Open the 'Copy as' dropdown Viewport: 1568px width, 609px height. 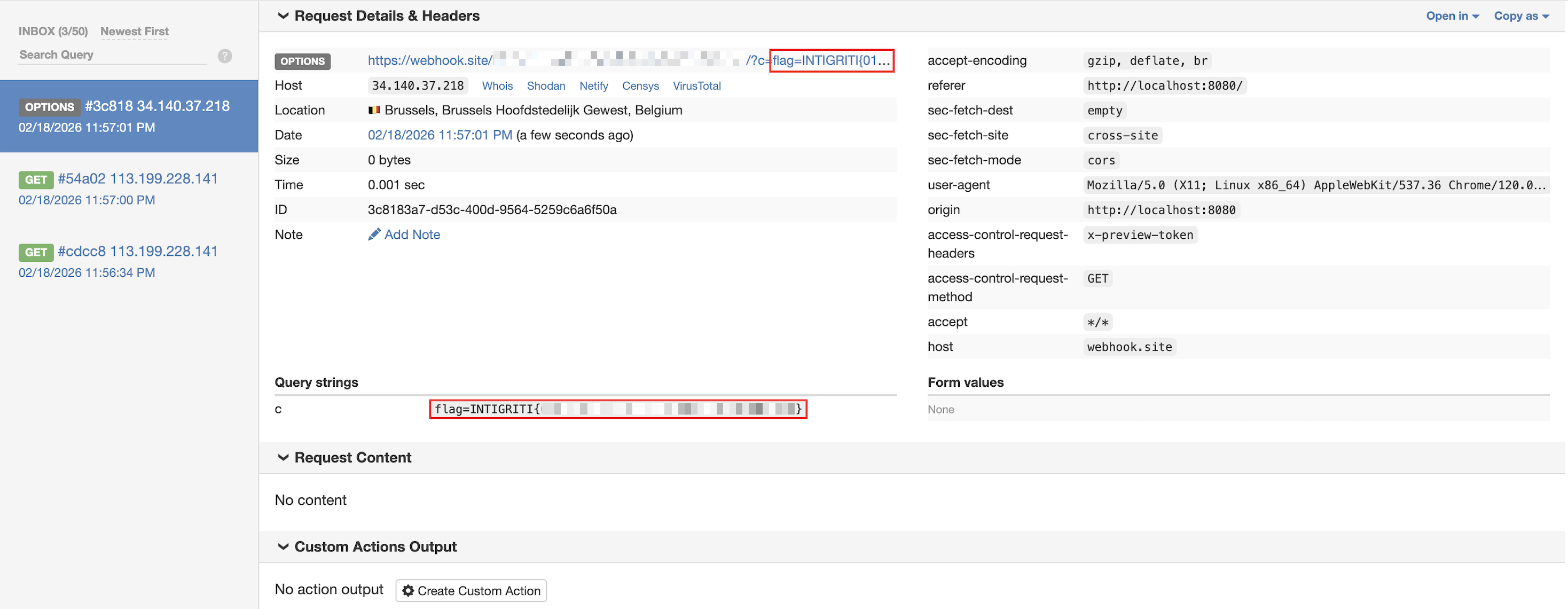[1520, 16]
